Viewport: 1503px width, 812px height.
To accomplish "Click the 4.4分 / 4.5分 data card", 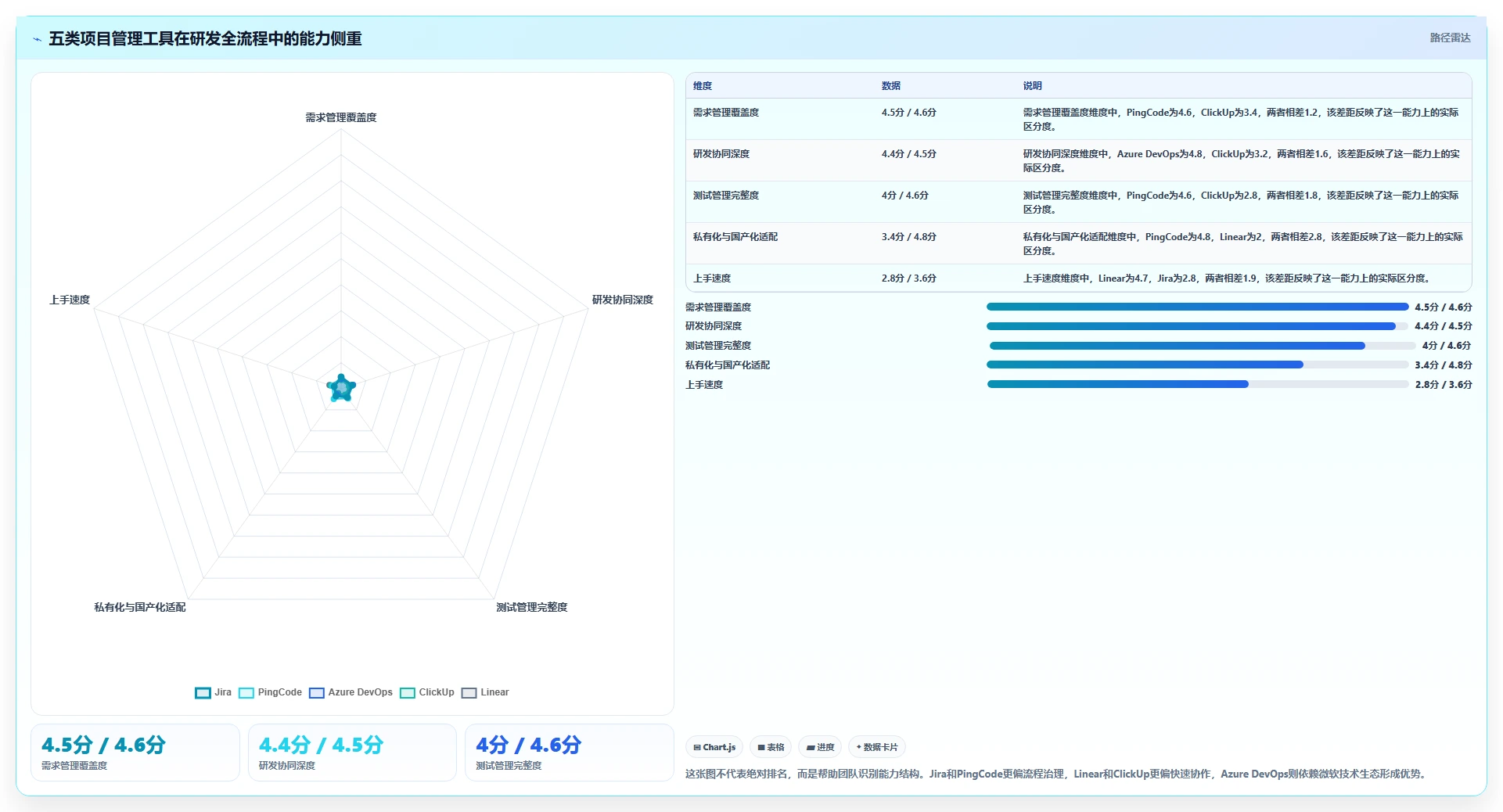I will click(352, 753).
